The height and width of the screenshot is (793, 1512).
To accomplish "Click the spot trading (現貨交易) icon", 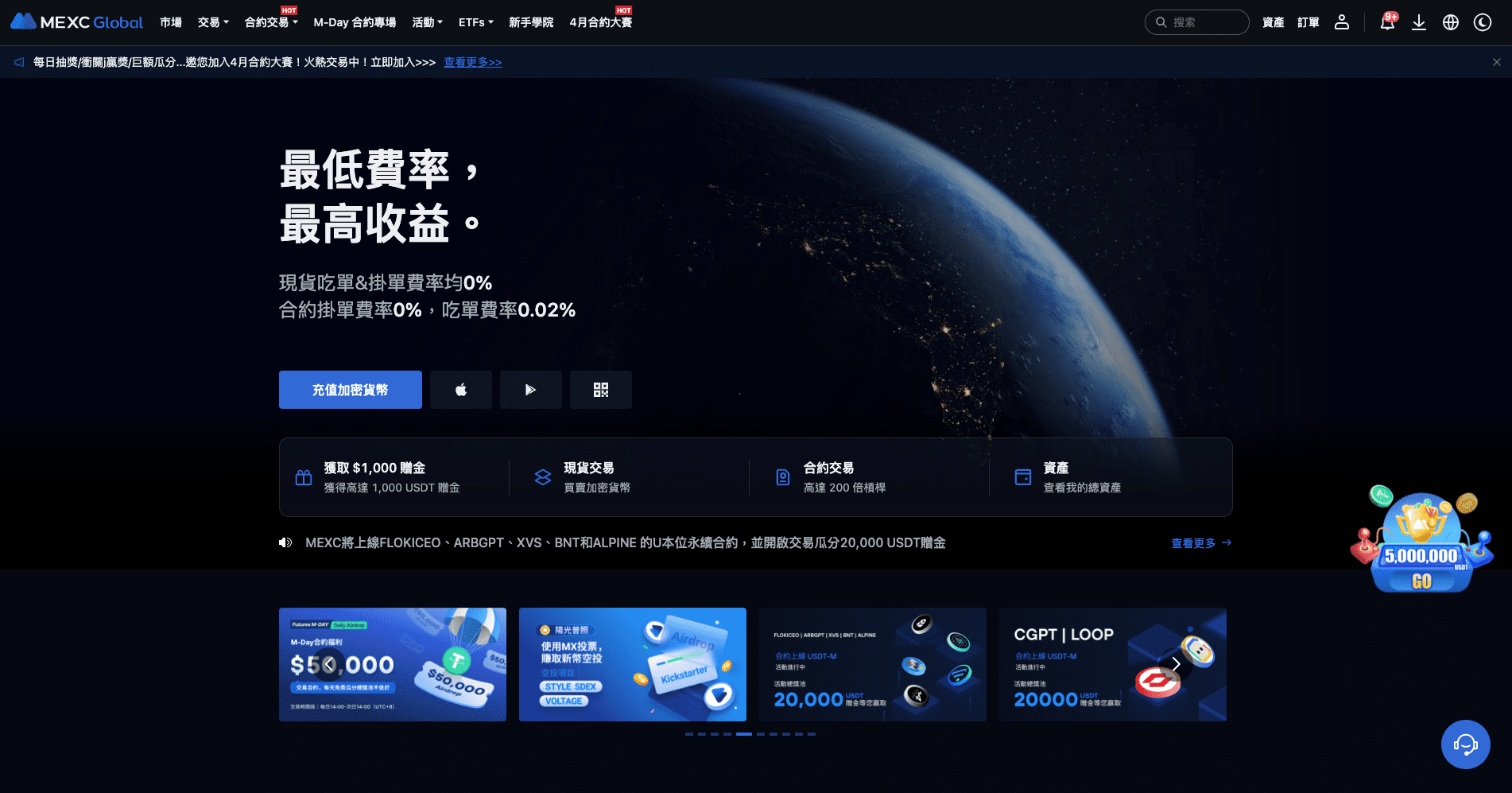I will click(543, 477).
